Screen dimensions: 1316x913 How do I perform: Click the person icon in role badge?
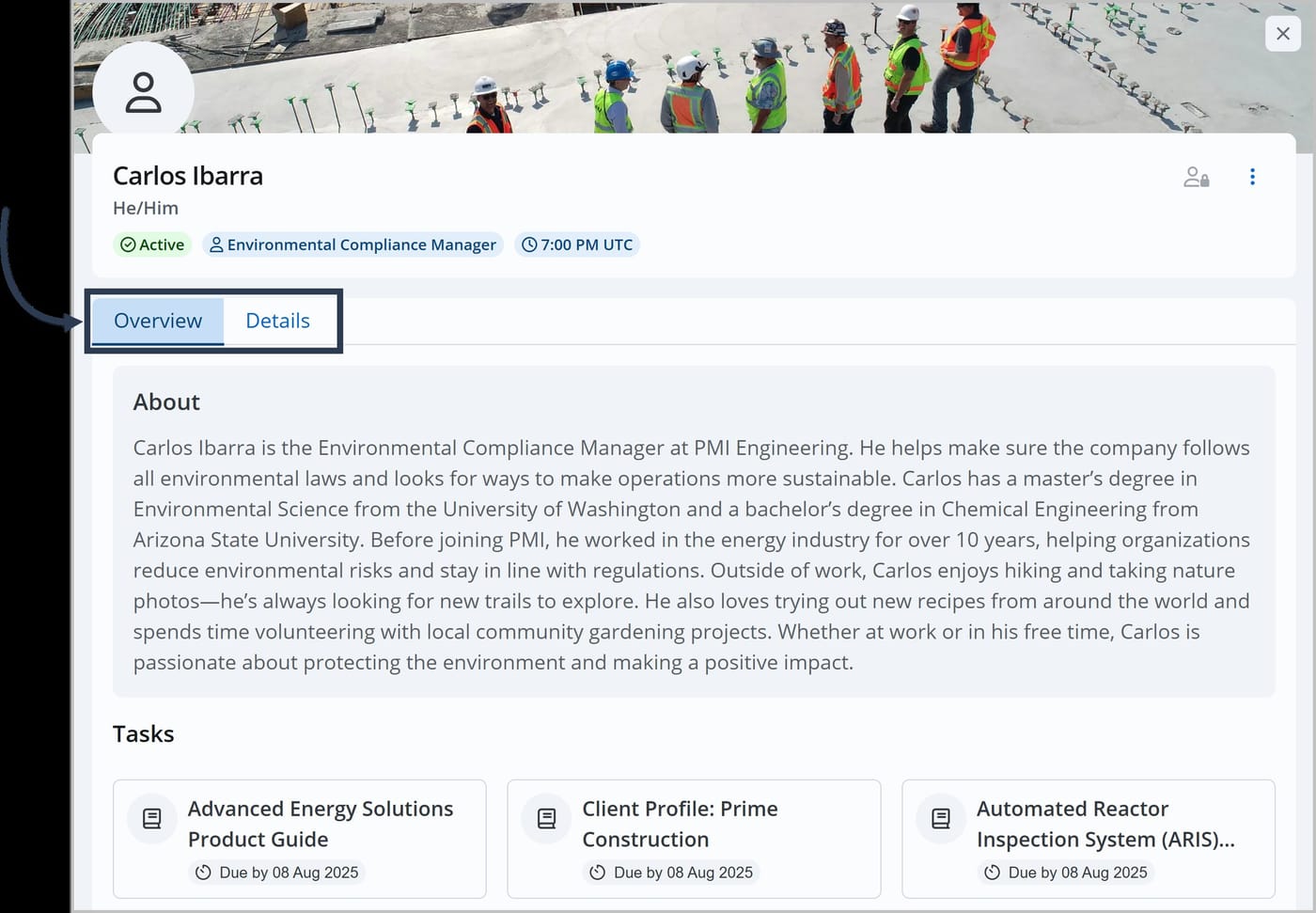click(216, 244)
